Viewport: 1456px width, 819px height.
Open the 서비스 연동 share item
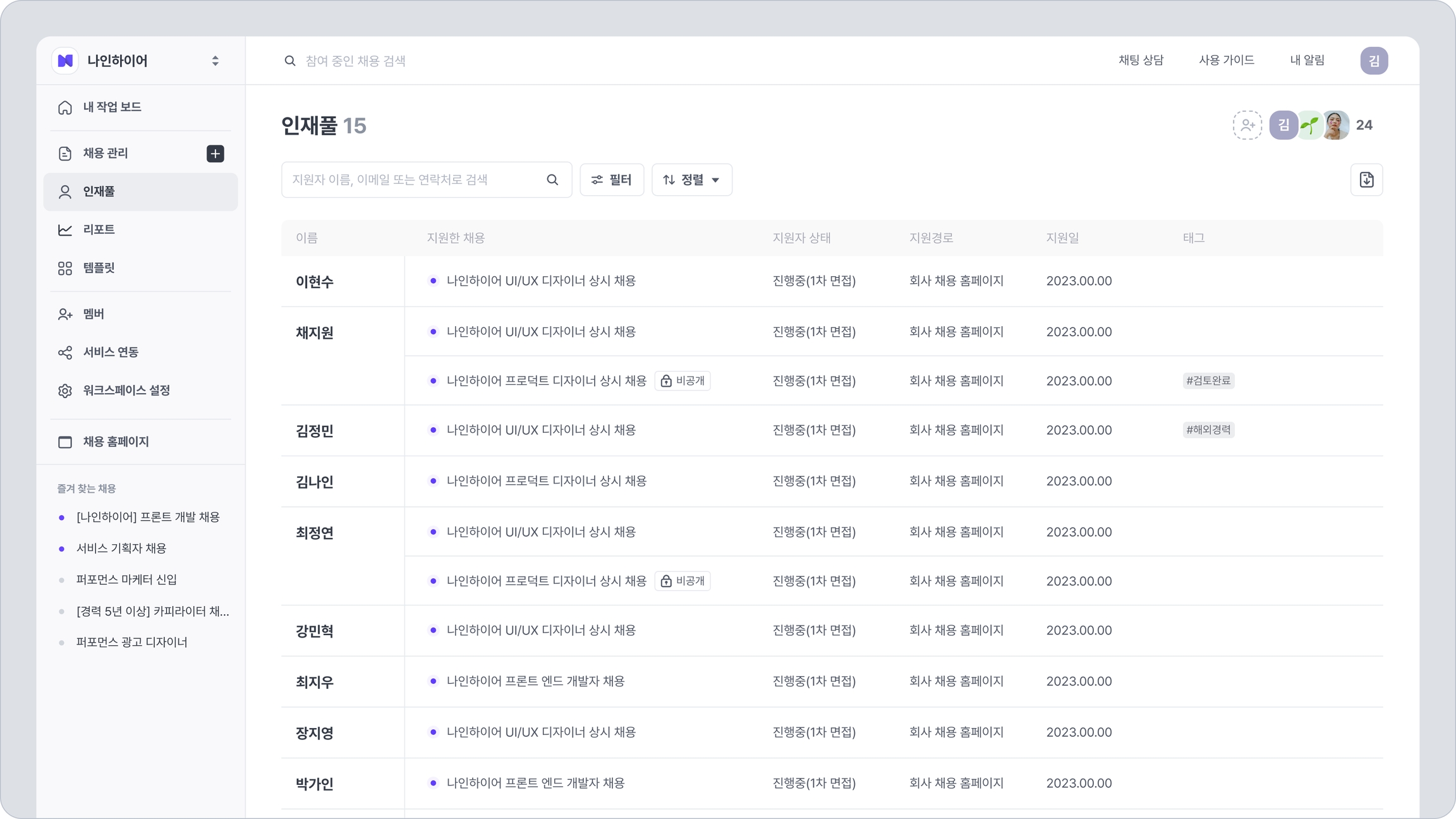pos(111,352)
